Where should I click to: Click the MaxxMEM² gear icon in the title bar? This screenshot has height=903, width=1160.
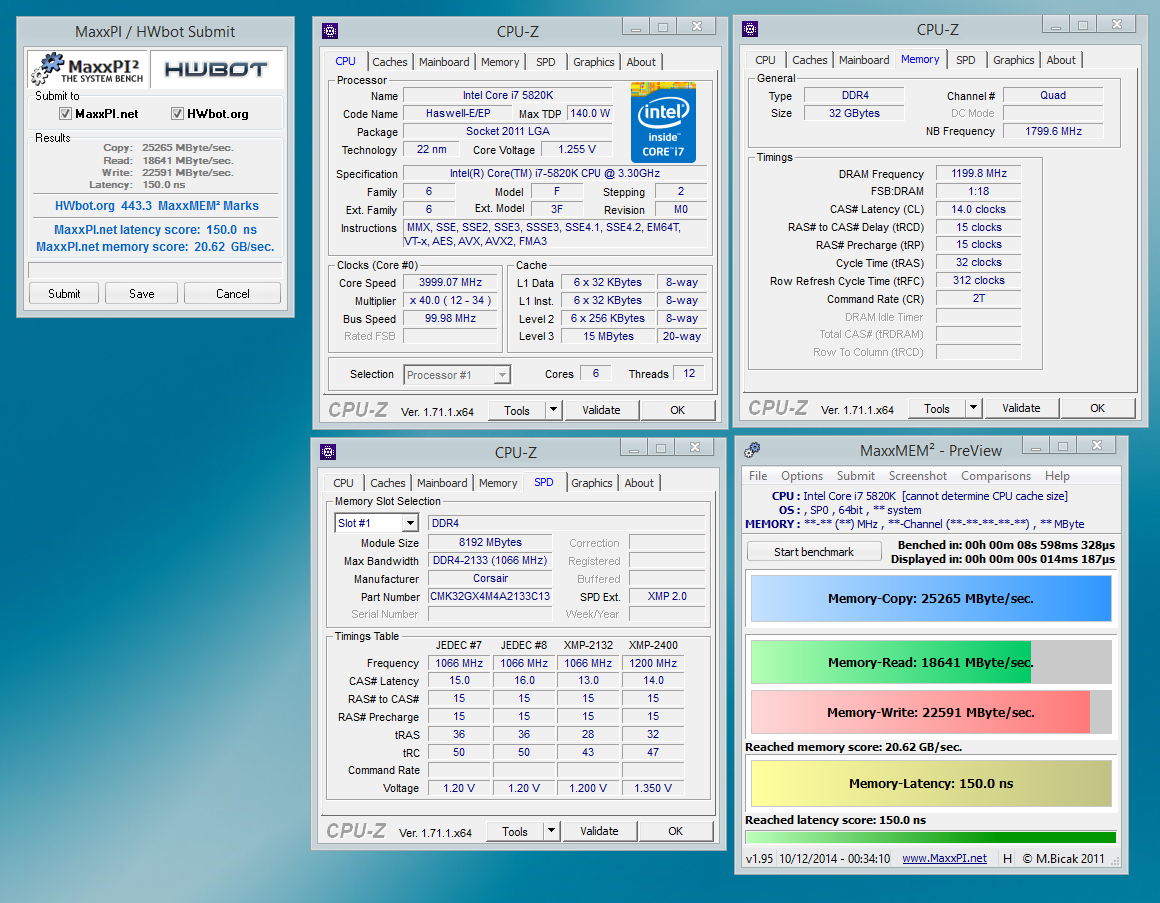[x=752, y=450]
